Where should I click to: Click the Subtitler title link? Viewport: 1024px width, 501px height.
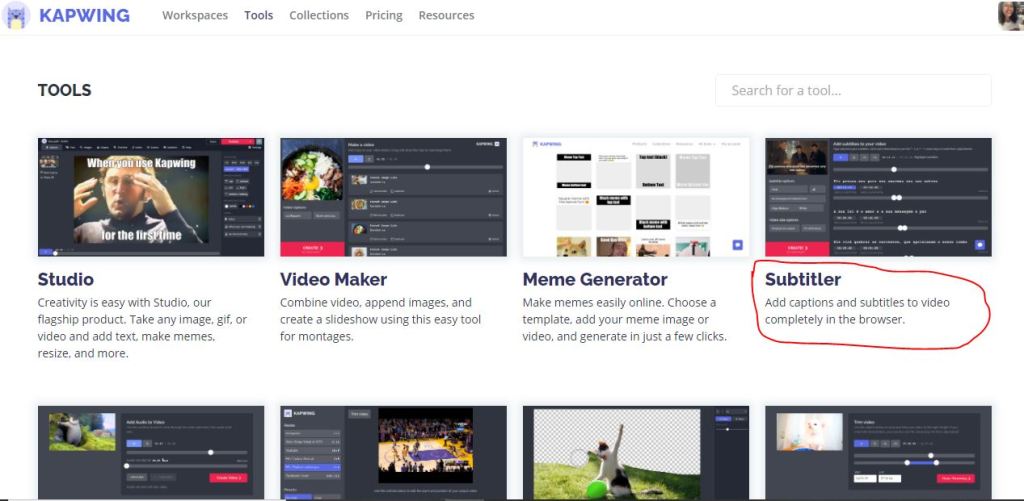tap(803, 279)
